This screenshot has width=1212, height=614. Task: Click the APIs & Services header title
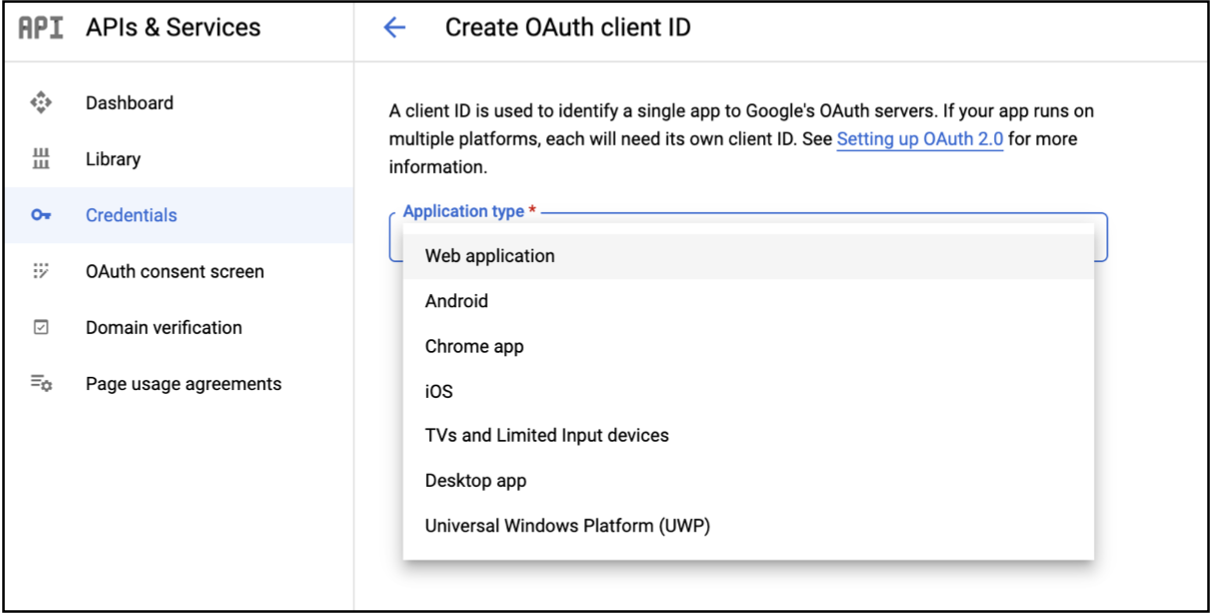coord(173,27)
